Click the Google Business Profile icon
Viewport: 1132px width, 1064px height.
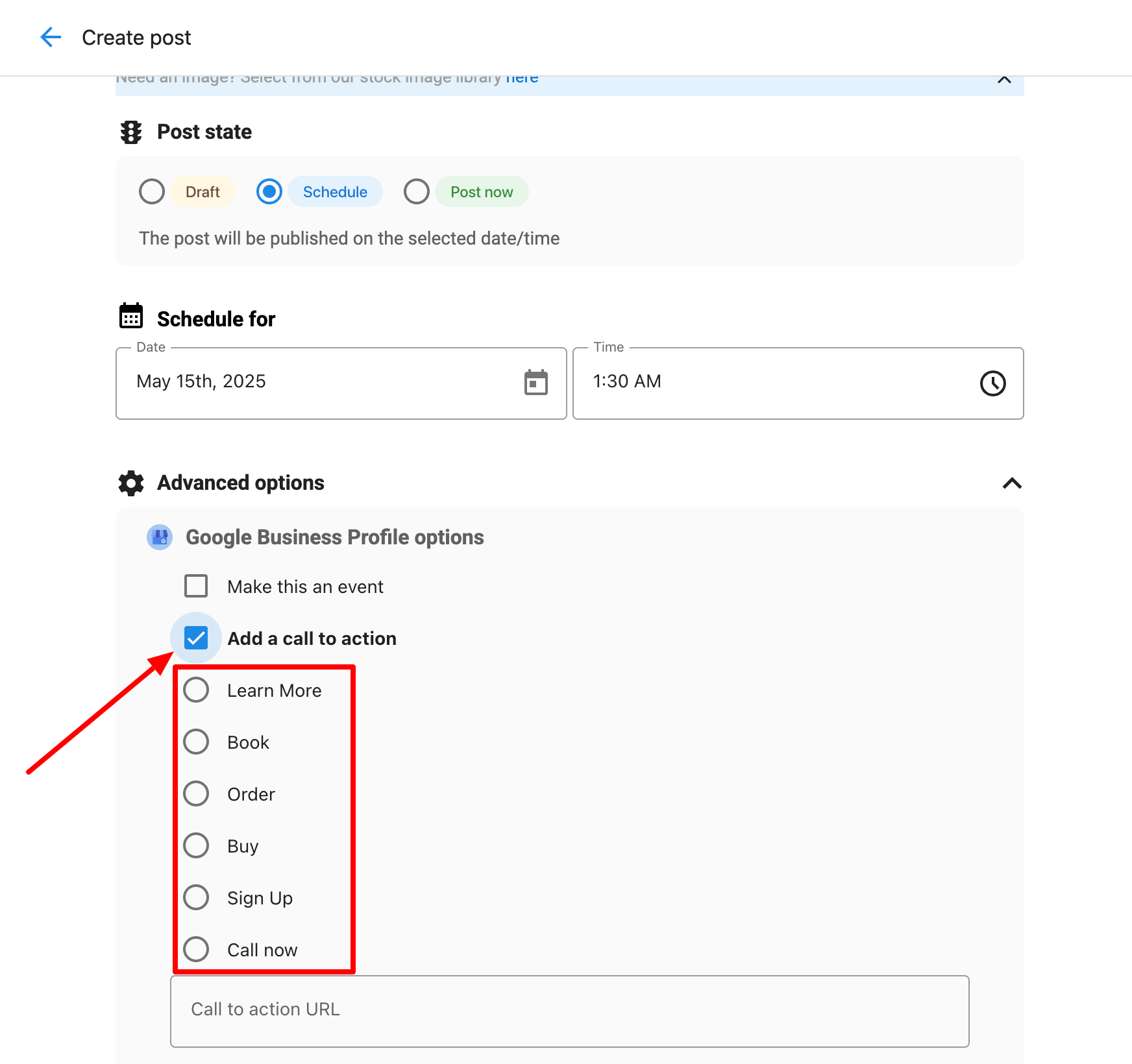pyautogui.click(x=160, y=537)
